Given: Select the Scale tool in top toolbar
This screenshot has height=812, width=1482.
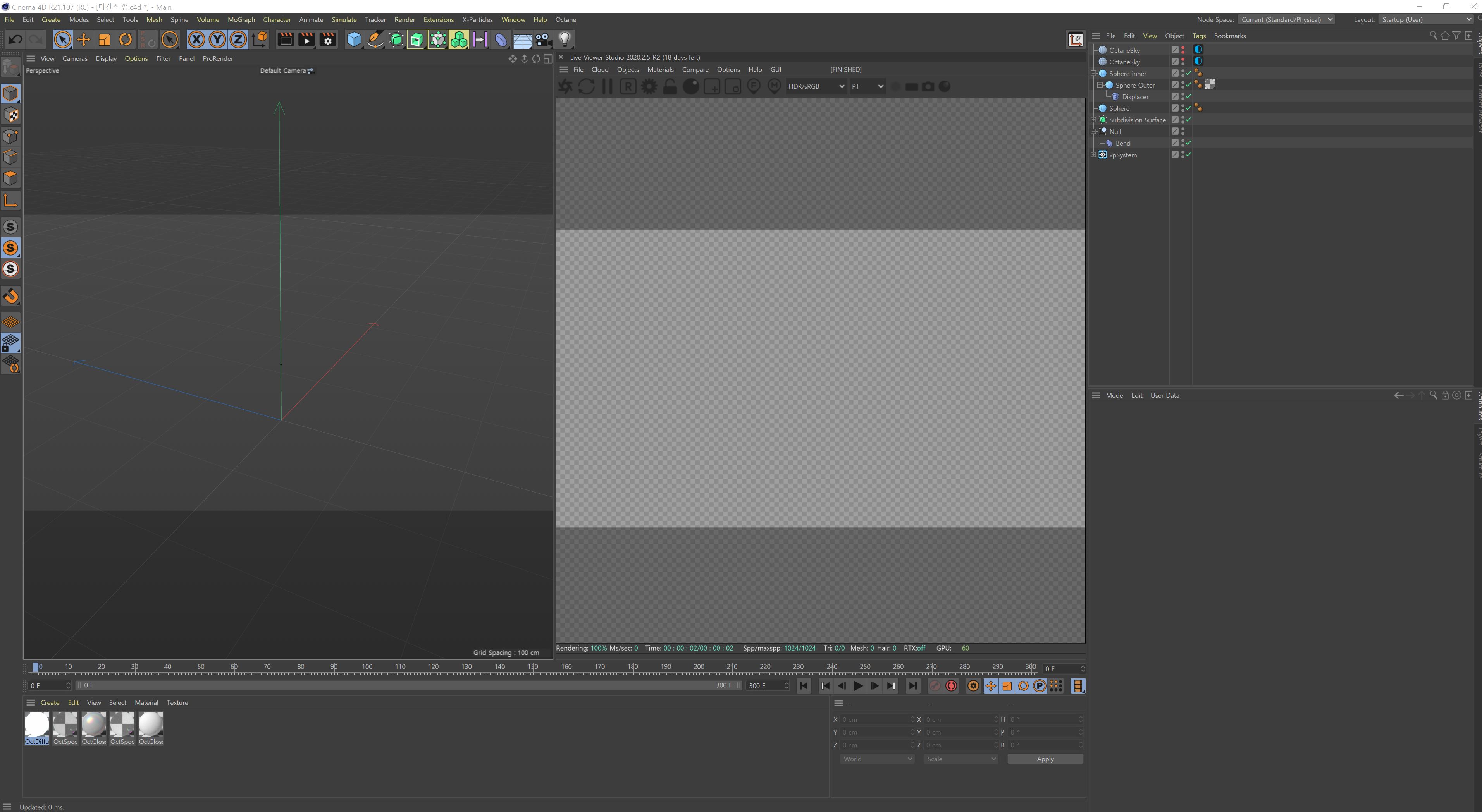Looking at the screenshot, I should coord(104,39).
